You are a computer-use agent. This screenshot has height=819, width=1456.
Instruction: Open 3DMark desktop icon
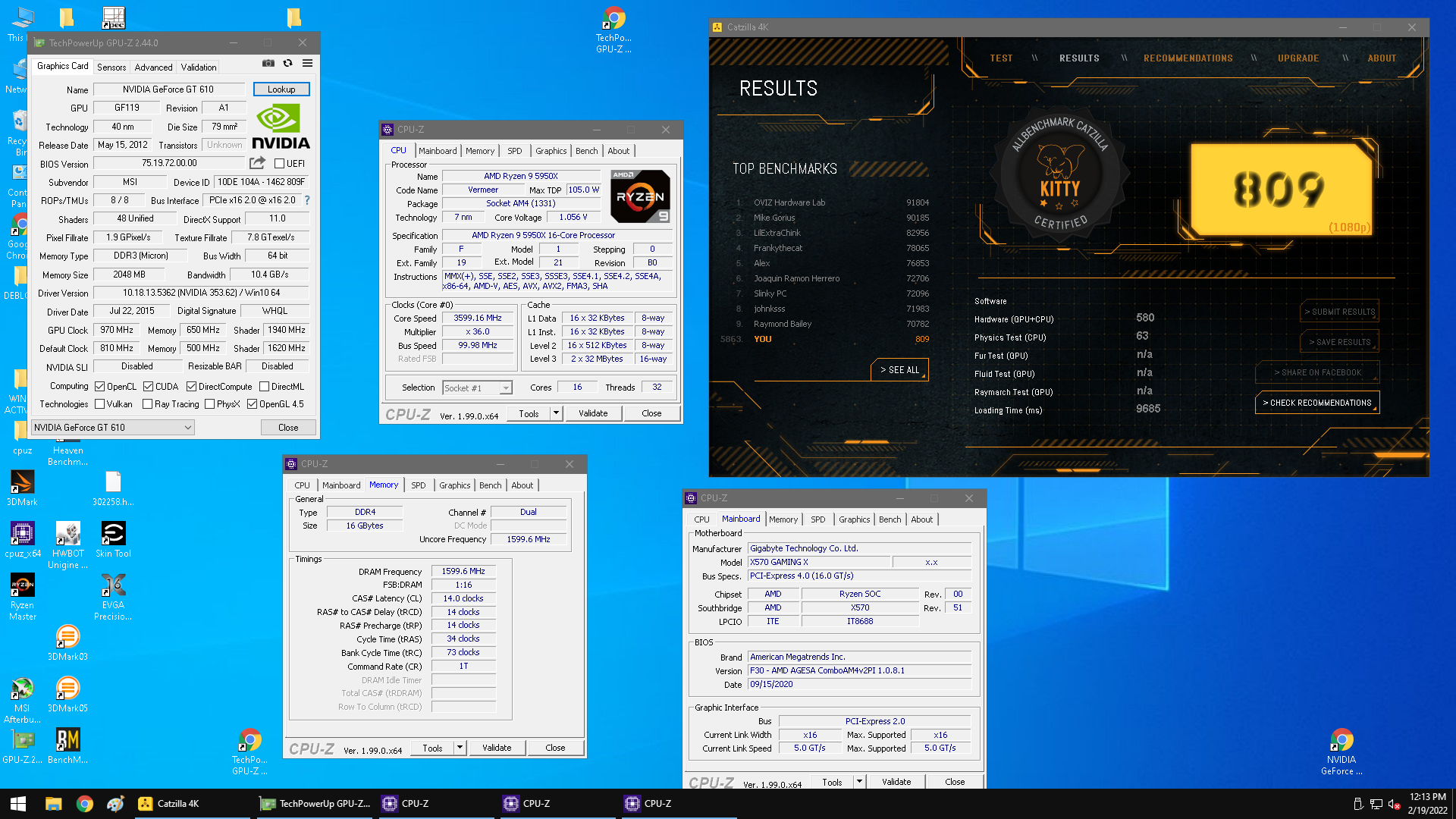[x=22, y=488]
